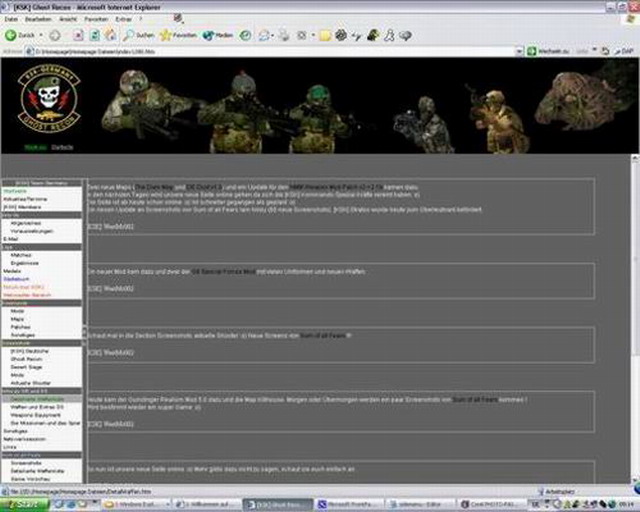Click the forward navigation arrow
640x512 pixels.
coord(55,35)
